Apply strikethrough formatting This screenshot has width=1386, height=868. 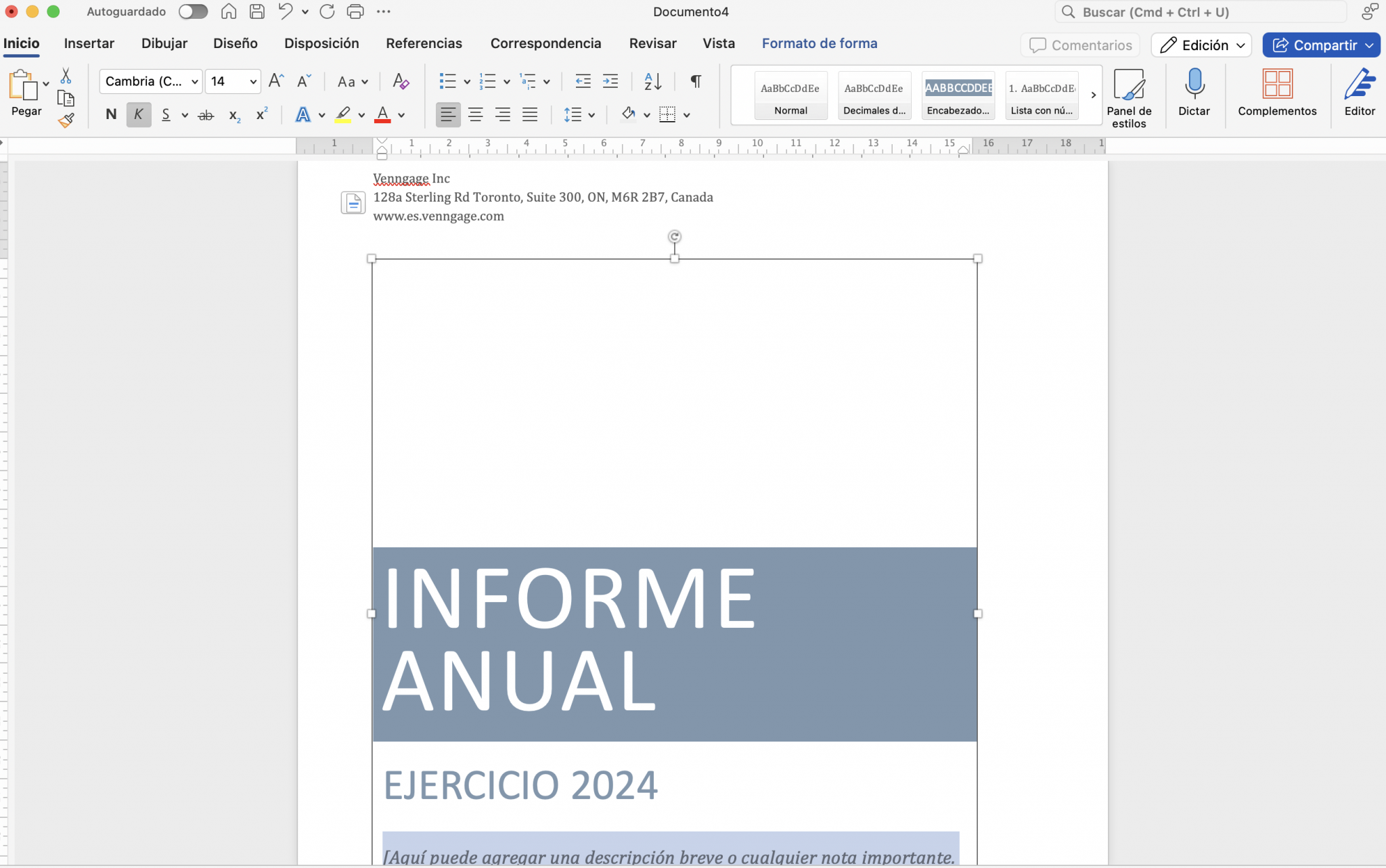click(206, 114)
